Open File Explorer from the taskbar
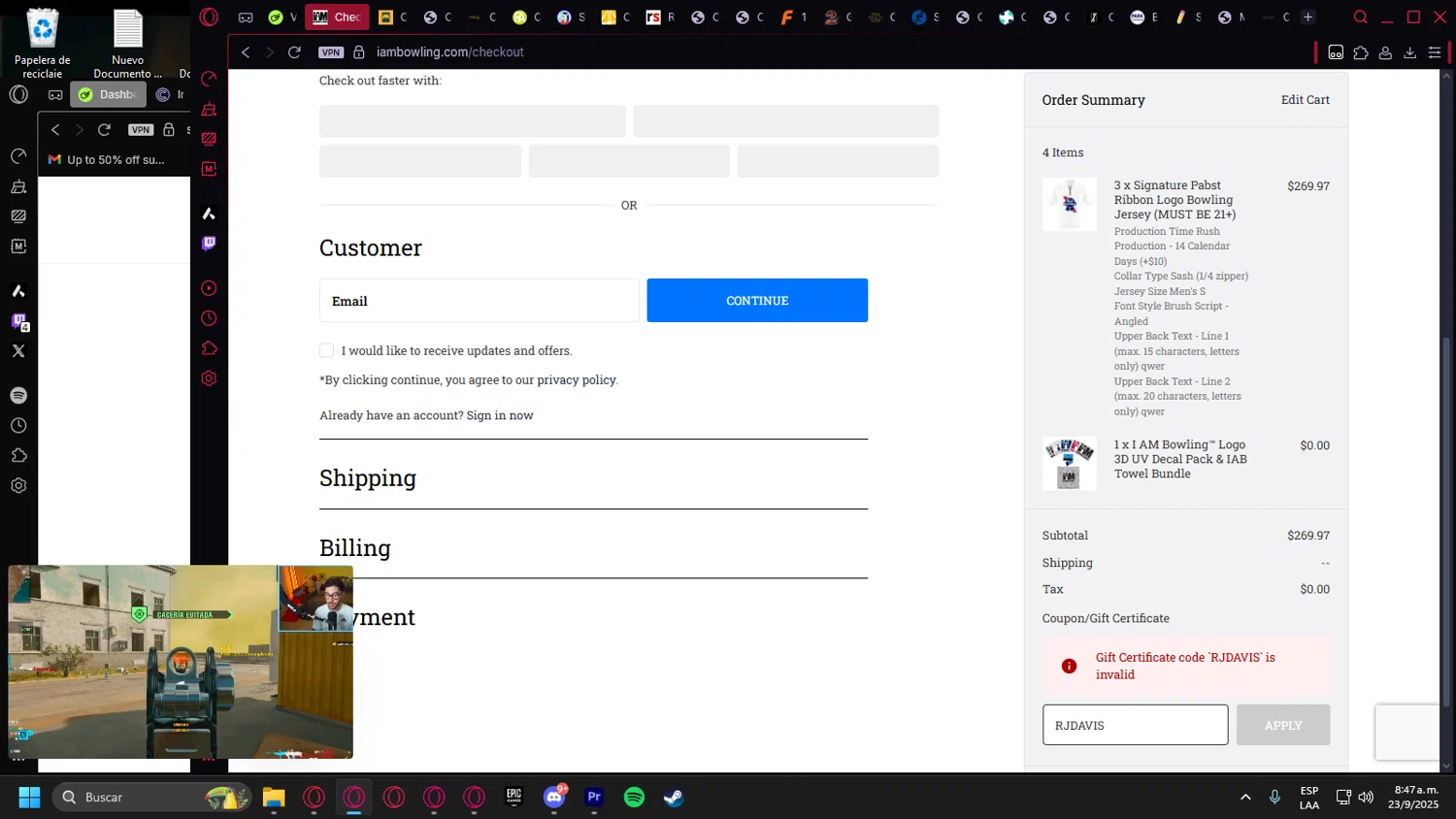The width and height of the screenshot is (1456, 819). [274, 798]
